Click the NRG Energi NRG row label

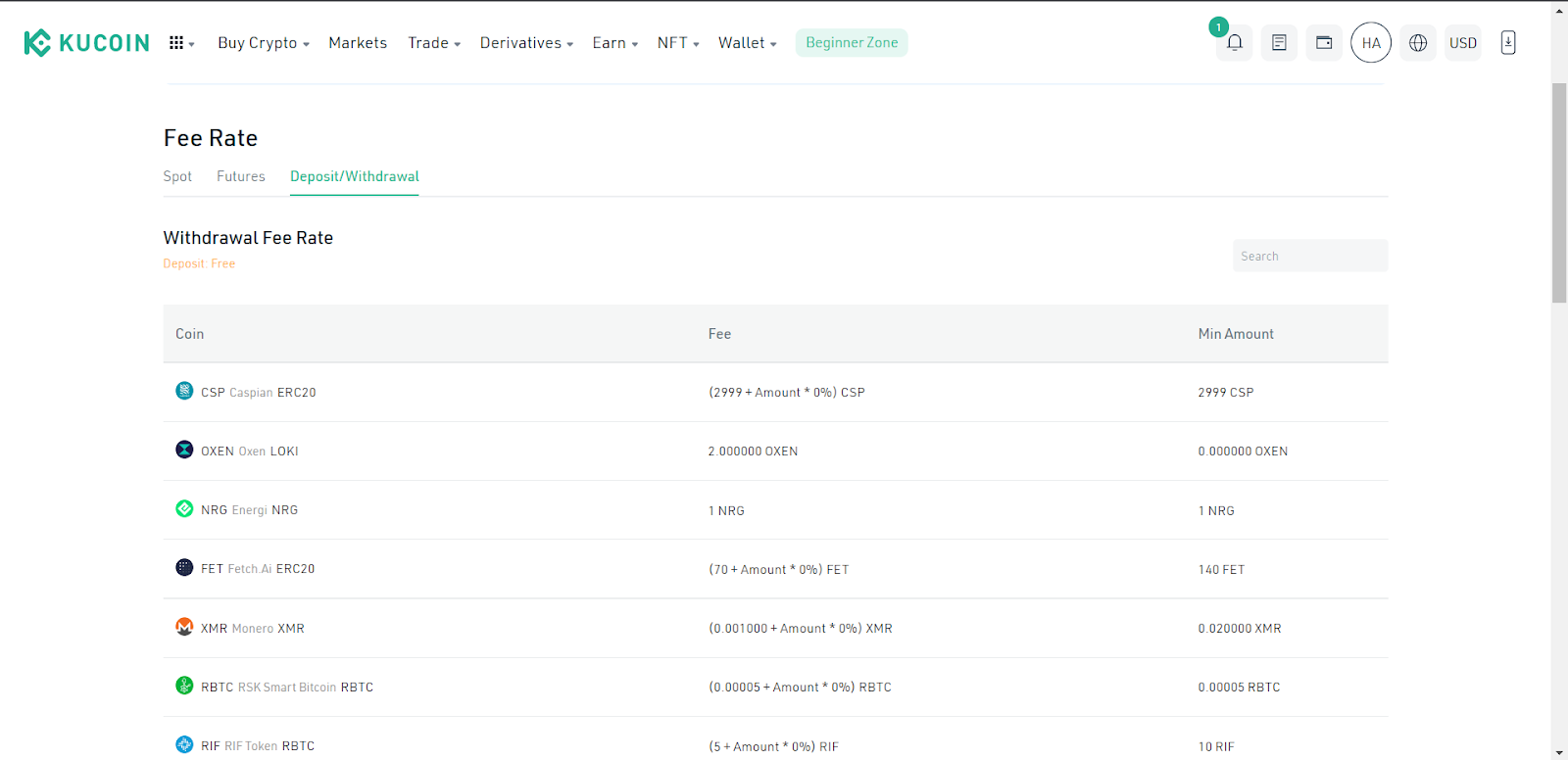(250, 510)
